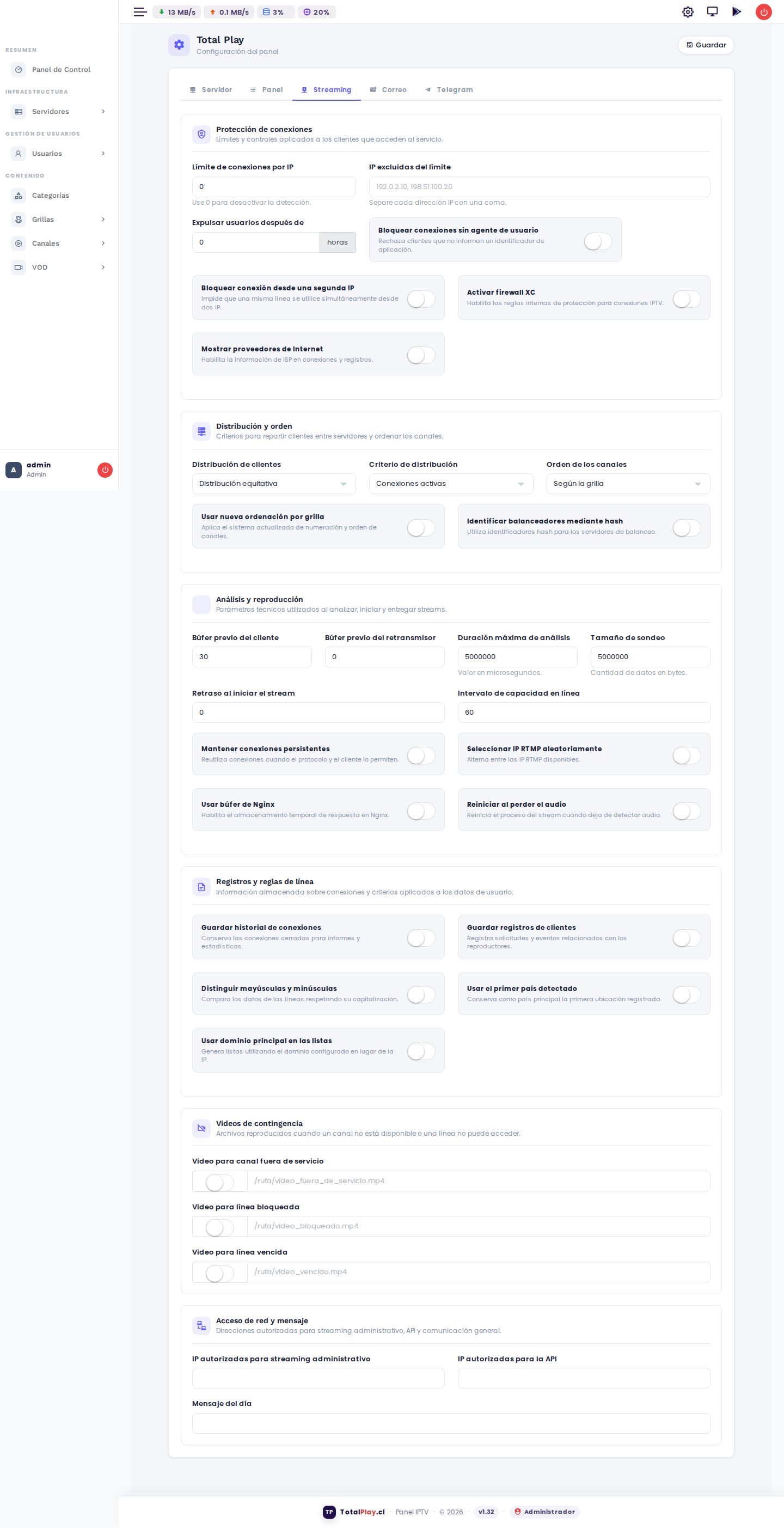The width and height of the screenshot is (784, 1528).
Task: Select the Streaming tab
Action: pyautogui.click(x=326, y=89)
